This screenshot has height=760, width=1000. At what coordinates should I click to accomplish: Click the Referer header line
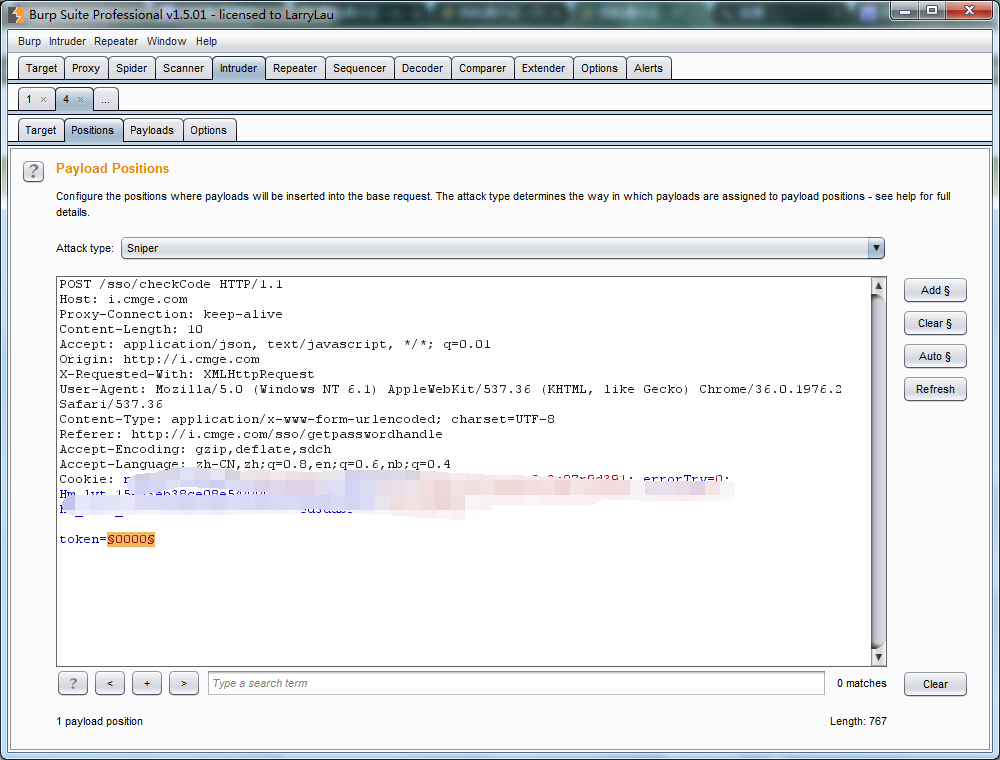click(x=251, y=434)
